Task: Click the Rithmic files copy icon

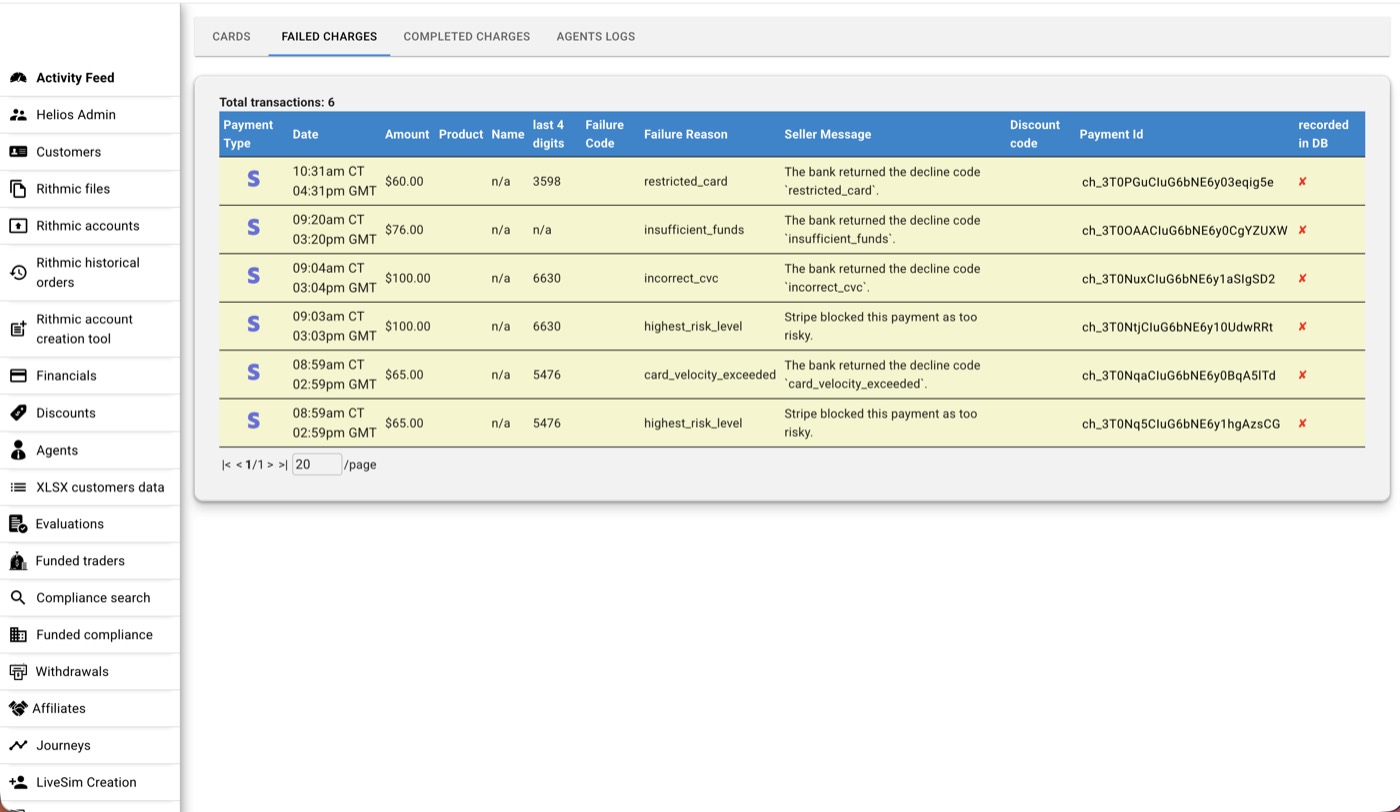Action: (18, 189)
